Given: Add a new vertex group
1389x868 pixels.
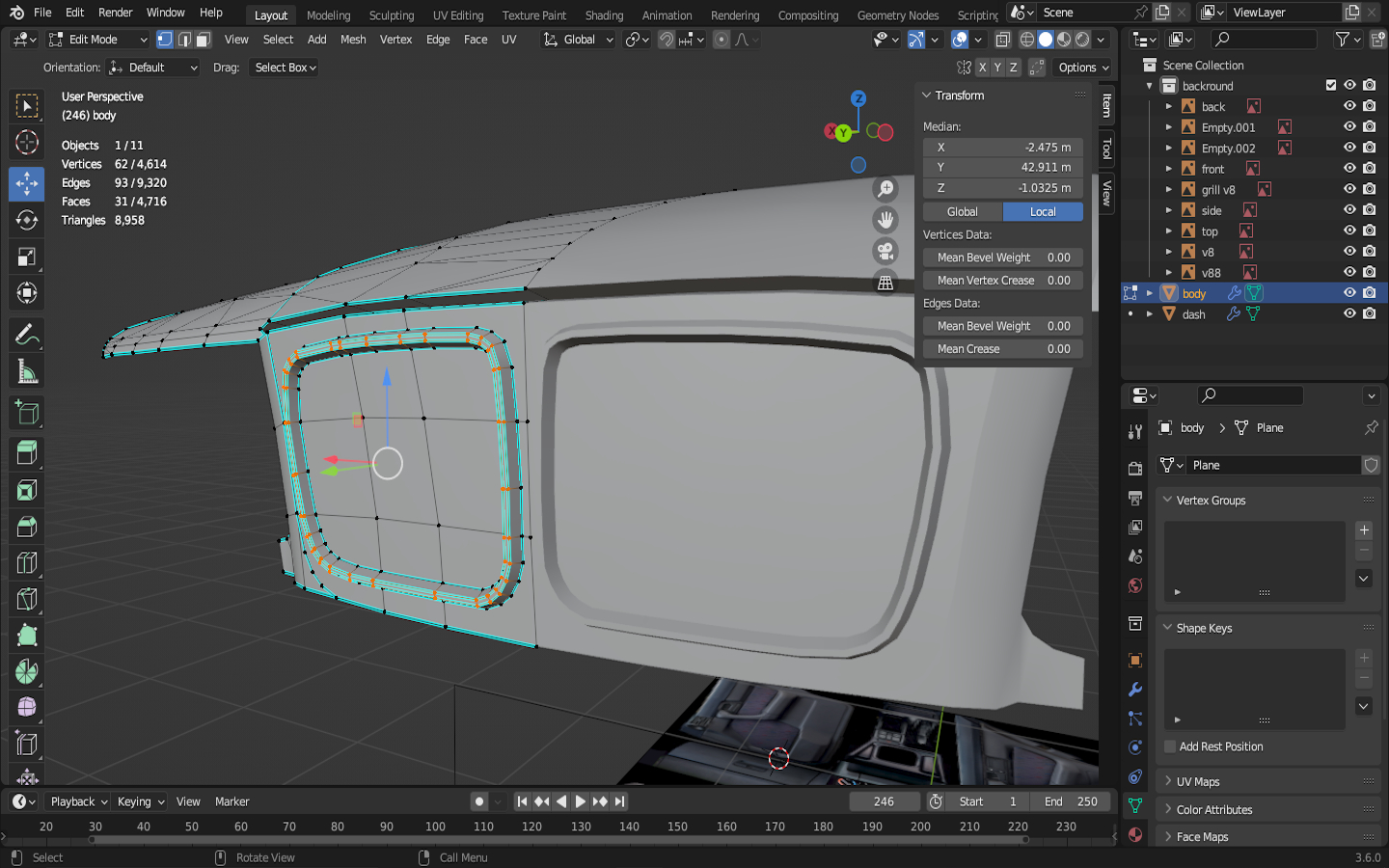Looking at the screenshot, I should coord(1364,530).
